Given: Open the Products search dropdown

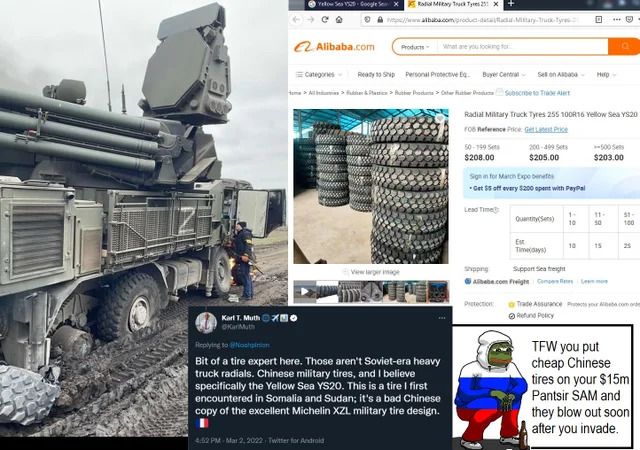Looking at the screenshot, I should (415, 47).
